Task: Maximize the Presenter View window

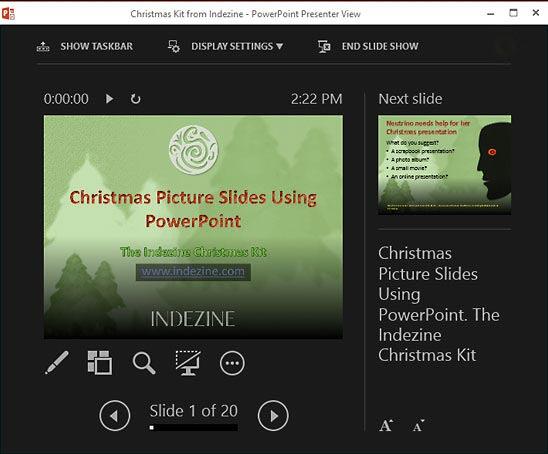Action: pyautogui.click(x=513, y=13)
